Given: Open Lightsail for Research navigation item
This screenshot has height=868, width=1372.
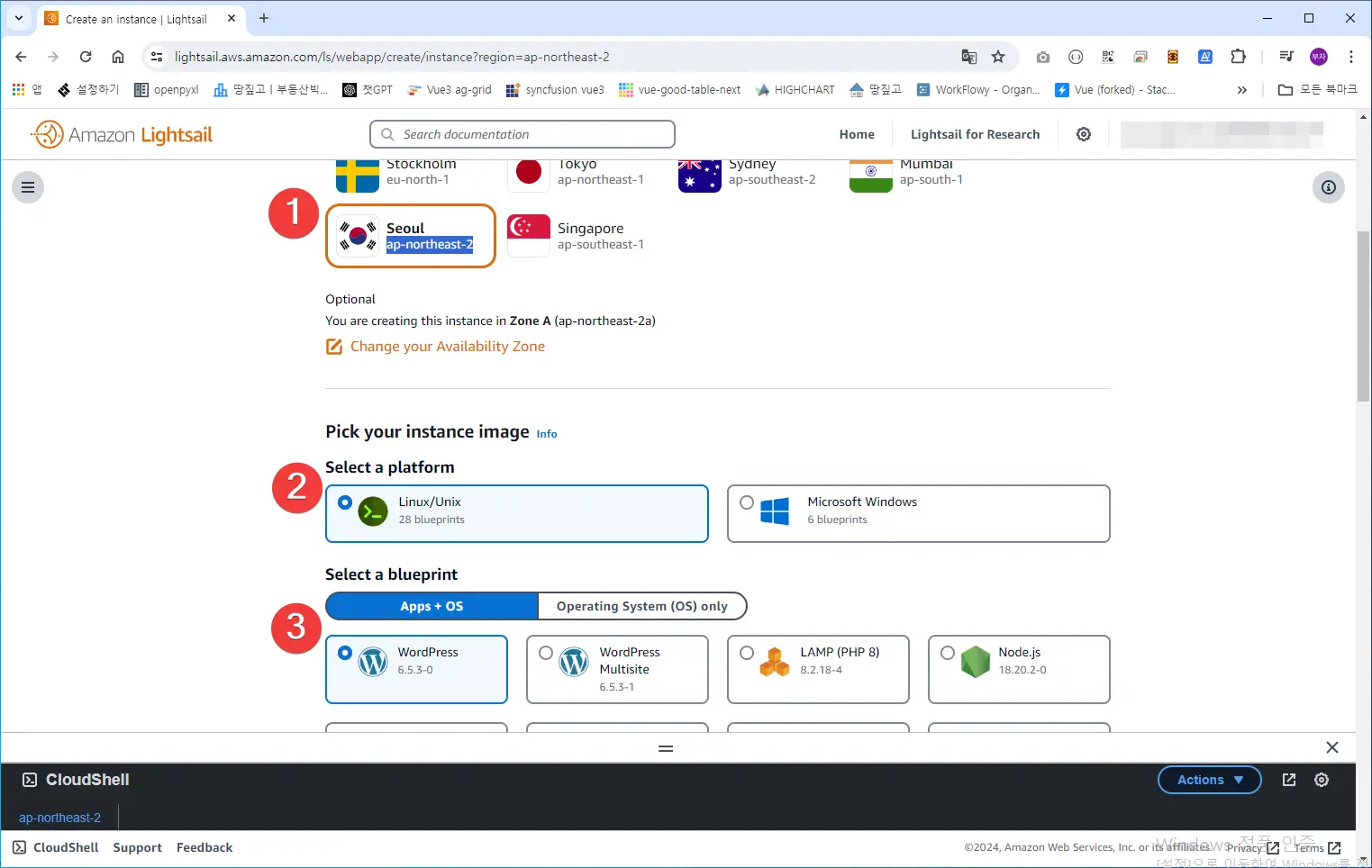Looking at the screenshot, I should [975, 134].
